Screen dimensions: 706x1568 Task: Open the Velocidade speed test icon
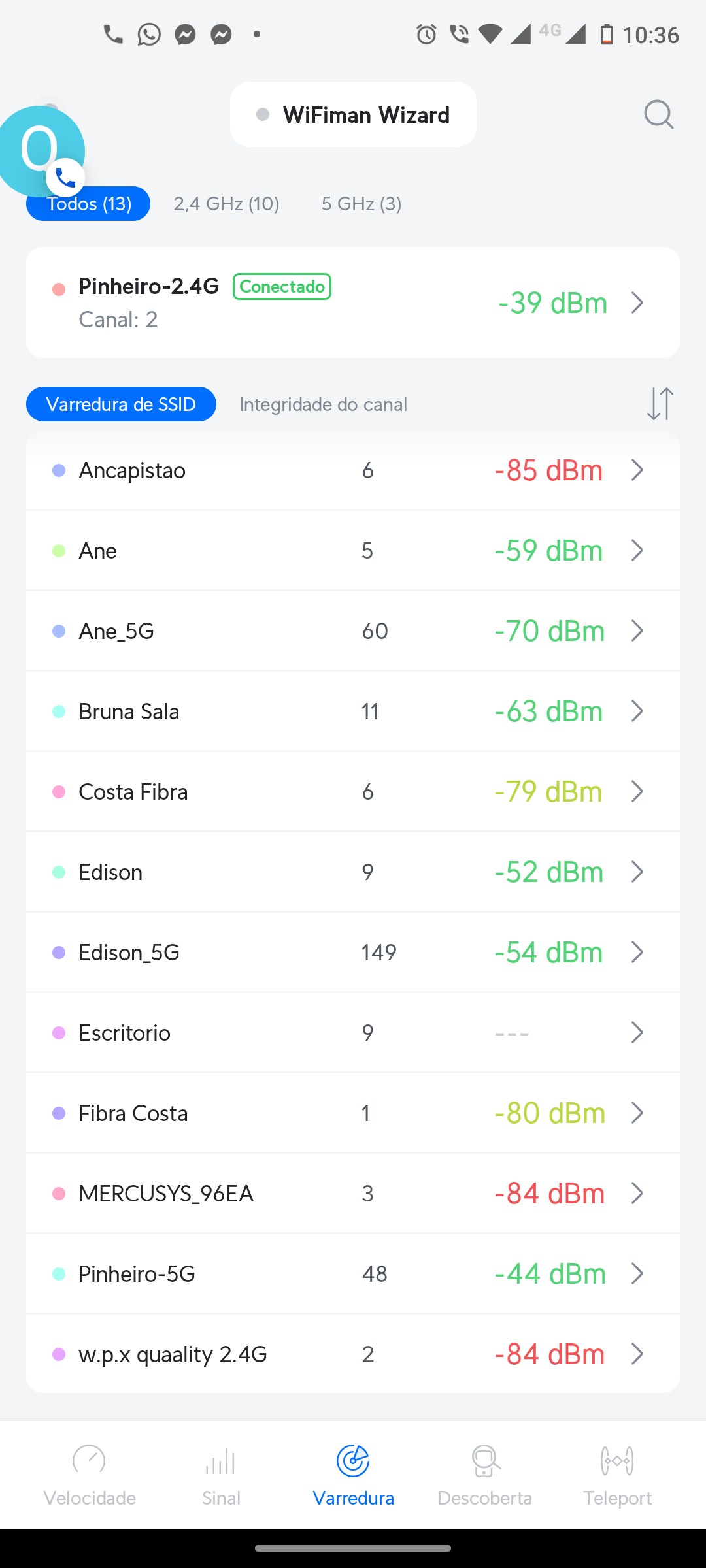pyautogui.click(x=90, y=1461)
